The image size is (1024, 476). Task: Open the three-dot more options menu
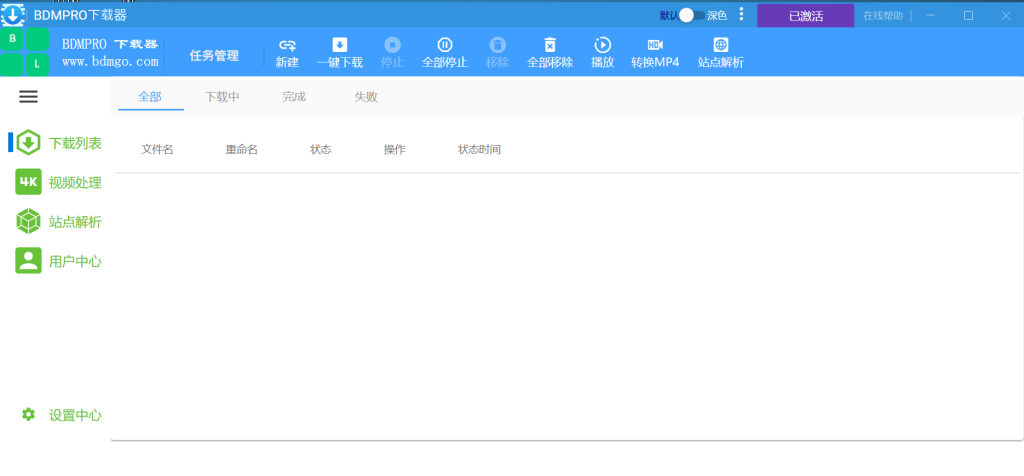[x=741, y=14]
